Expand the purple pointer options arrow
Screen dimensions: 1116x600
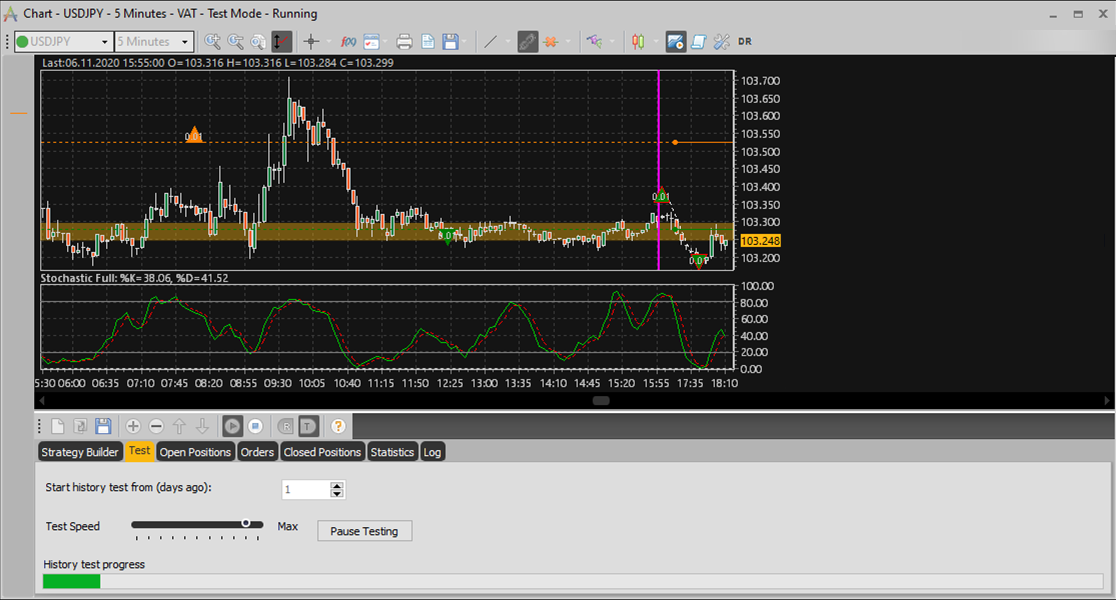pyautogui.click(x=611, y=41)
